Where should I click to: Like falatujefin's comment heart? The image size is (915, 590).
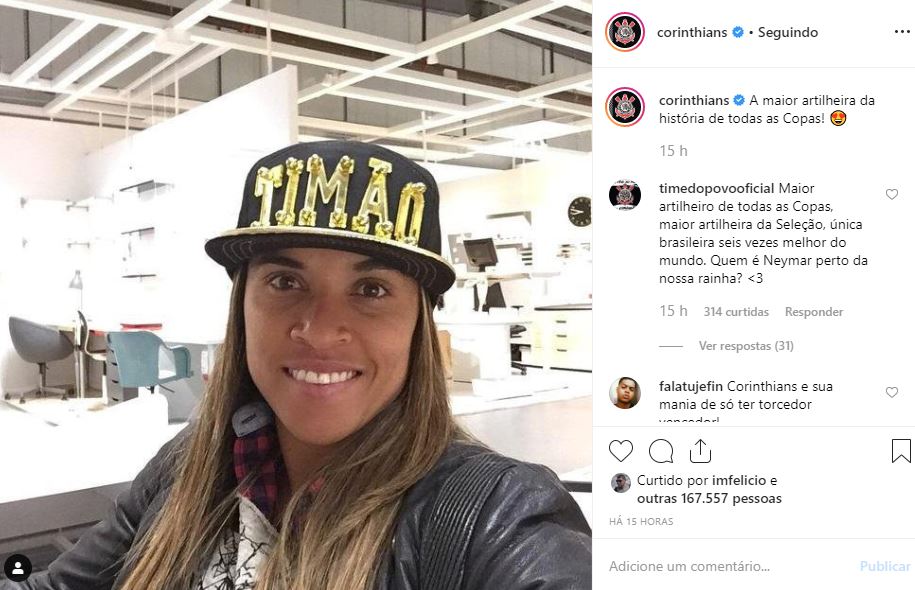(892, 392)
